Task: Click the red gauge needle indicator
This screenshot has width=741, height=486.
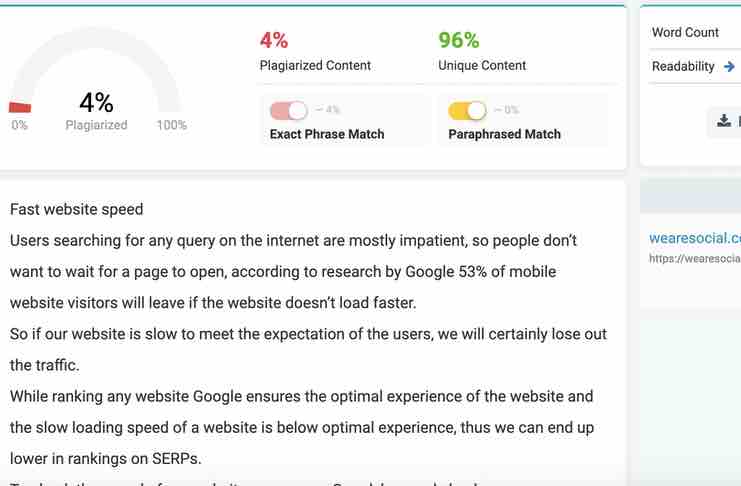Action: coord(20,107)
